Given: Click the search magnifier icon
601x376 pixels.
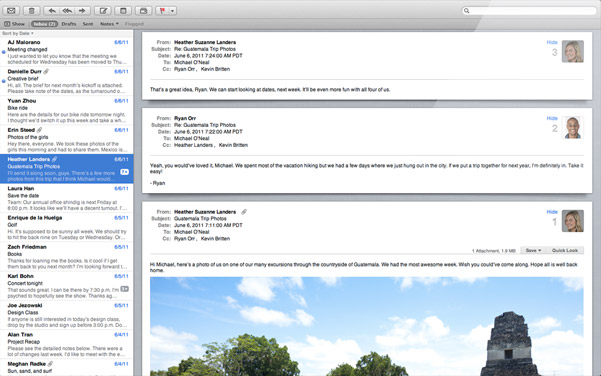Looking at the screenshot, I should pyautogui.click(x=466, y=11).
